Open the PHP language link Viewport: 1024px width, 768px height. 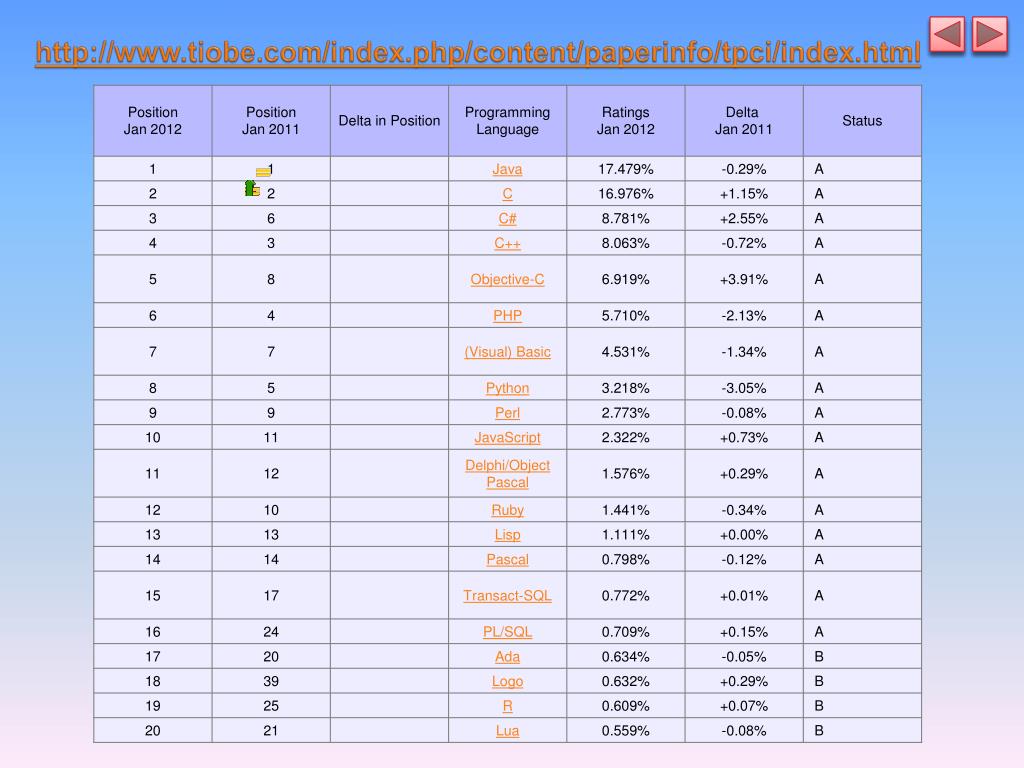coord(507,316)
